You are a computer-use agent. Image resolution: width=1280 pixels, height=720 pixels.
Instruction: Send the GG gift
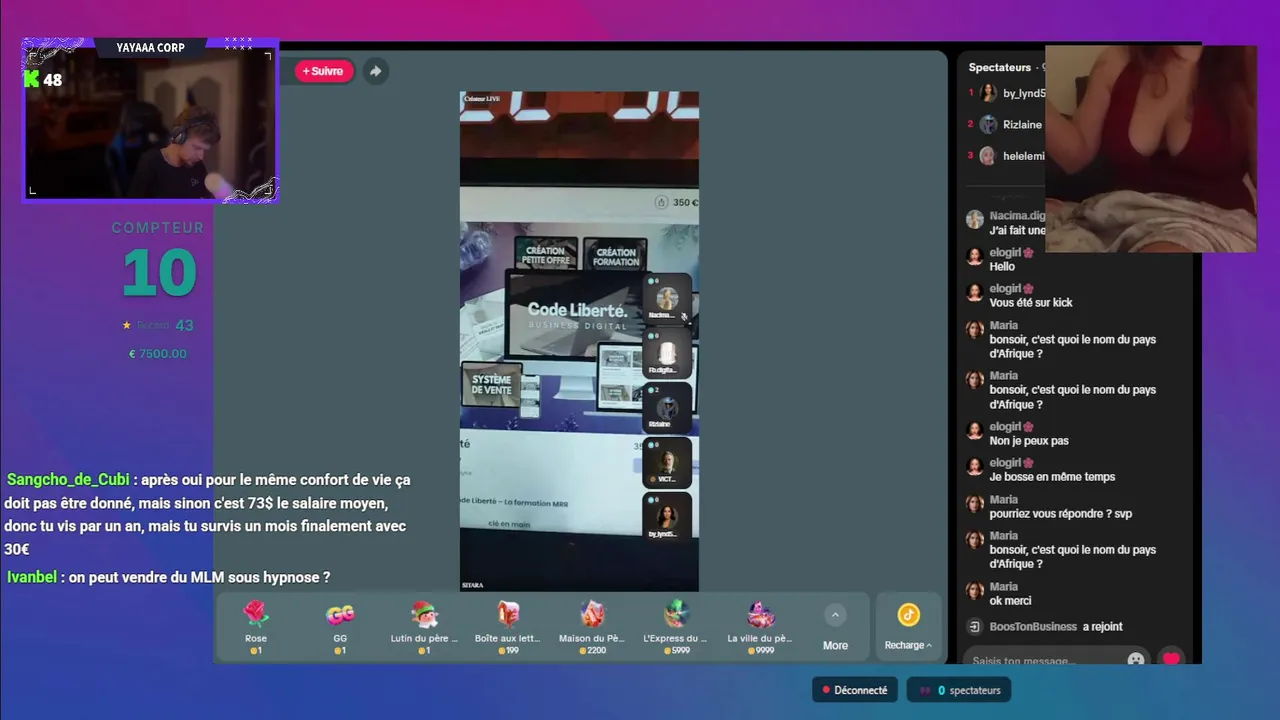tap(340, 627)
